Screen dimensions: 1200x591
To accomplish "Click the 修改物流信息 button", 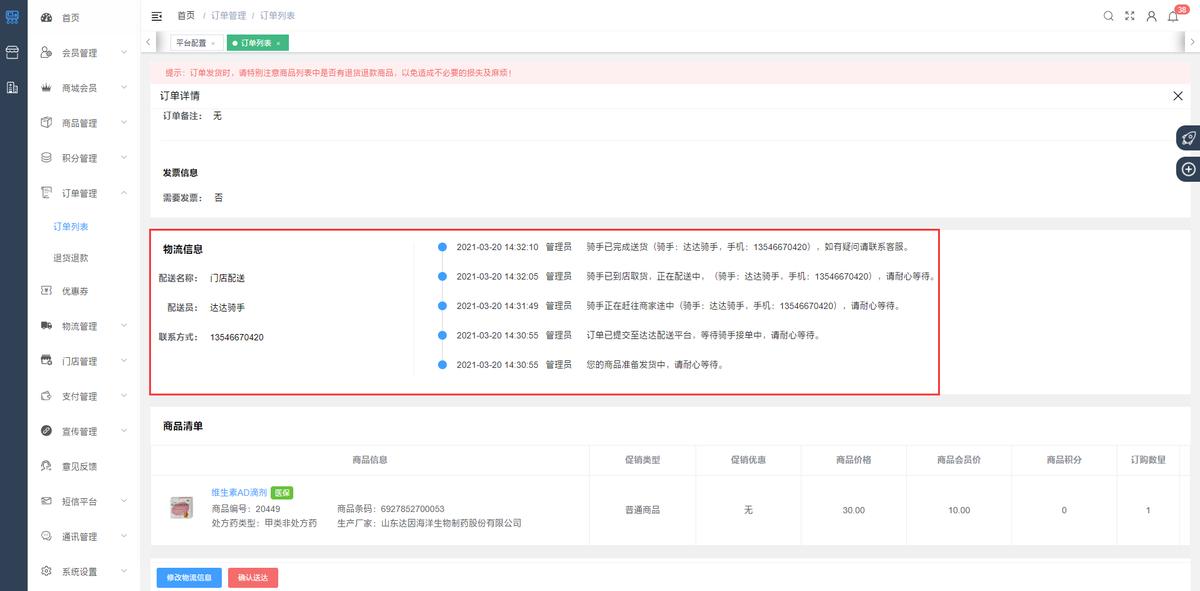I will tap(189, 577).
